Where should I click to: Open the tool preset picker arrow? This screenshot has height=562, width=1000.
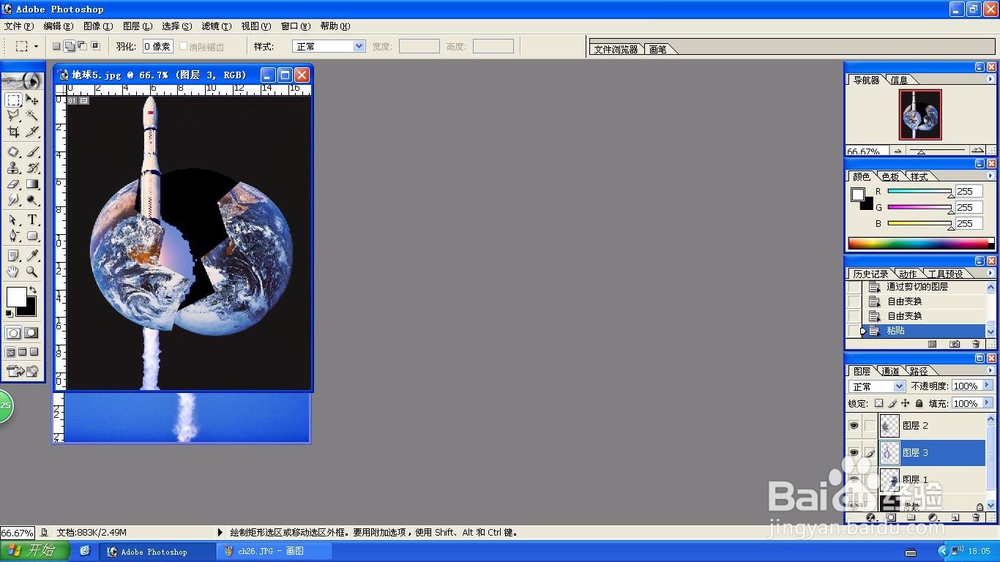tap(36, 46)
